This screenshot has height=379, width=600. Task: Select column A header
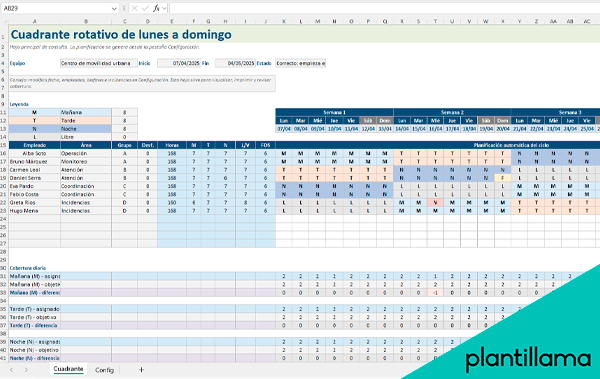click(x=34, y=21)
